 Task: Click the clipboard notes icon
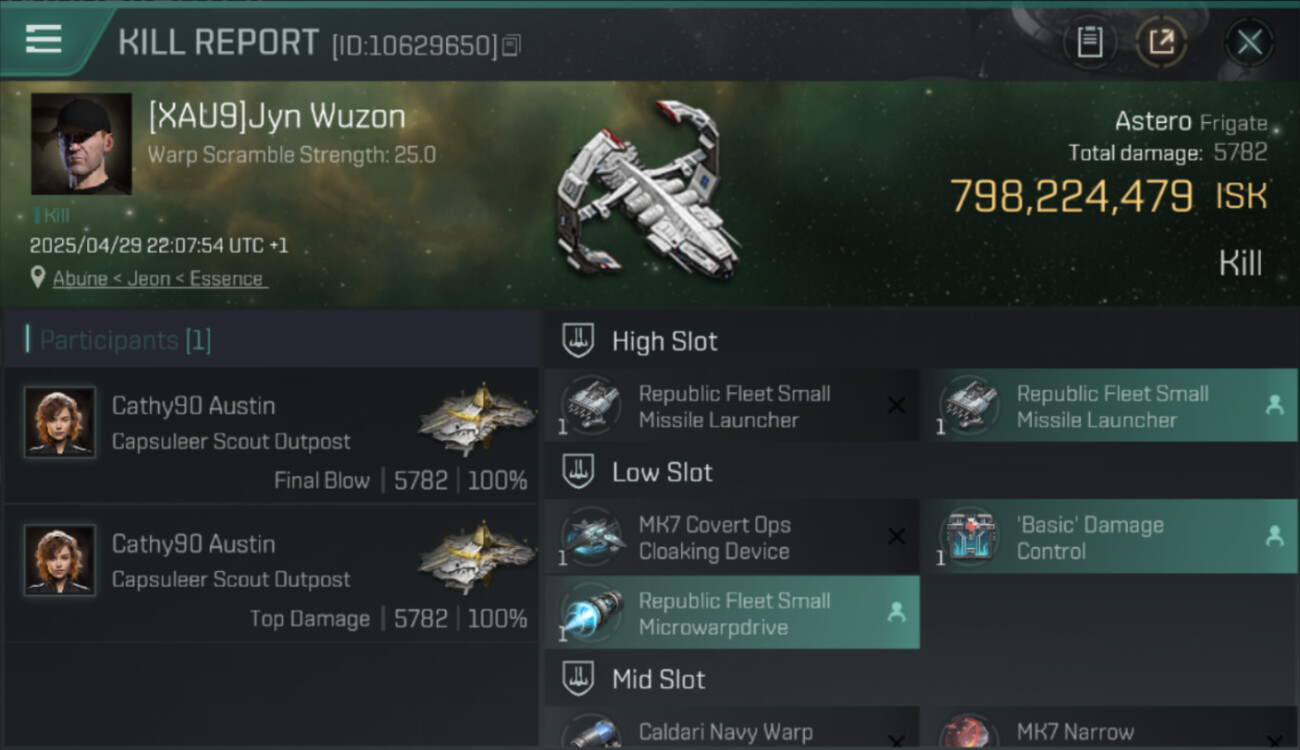click(1089, 42)
